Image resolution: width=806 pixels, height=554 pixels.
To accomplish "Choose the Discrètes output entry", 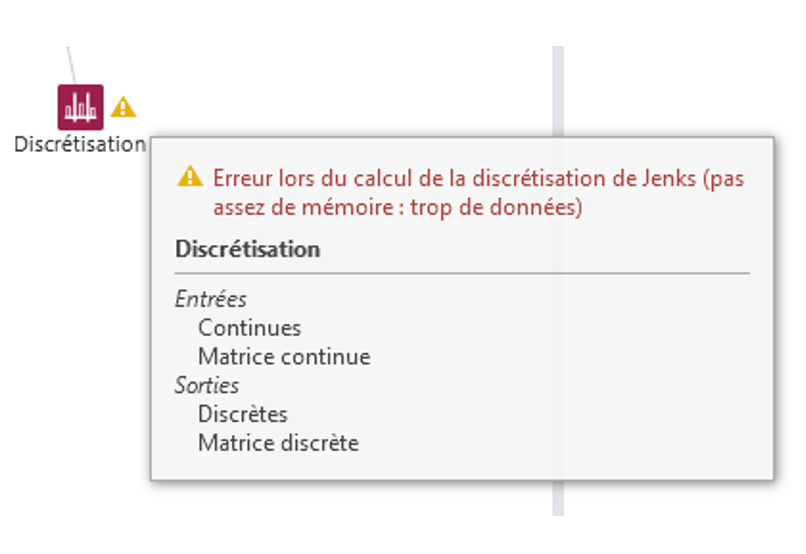I will click(243, 414).
